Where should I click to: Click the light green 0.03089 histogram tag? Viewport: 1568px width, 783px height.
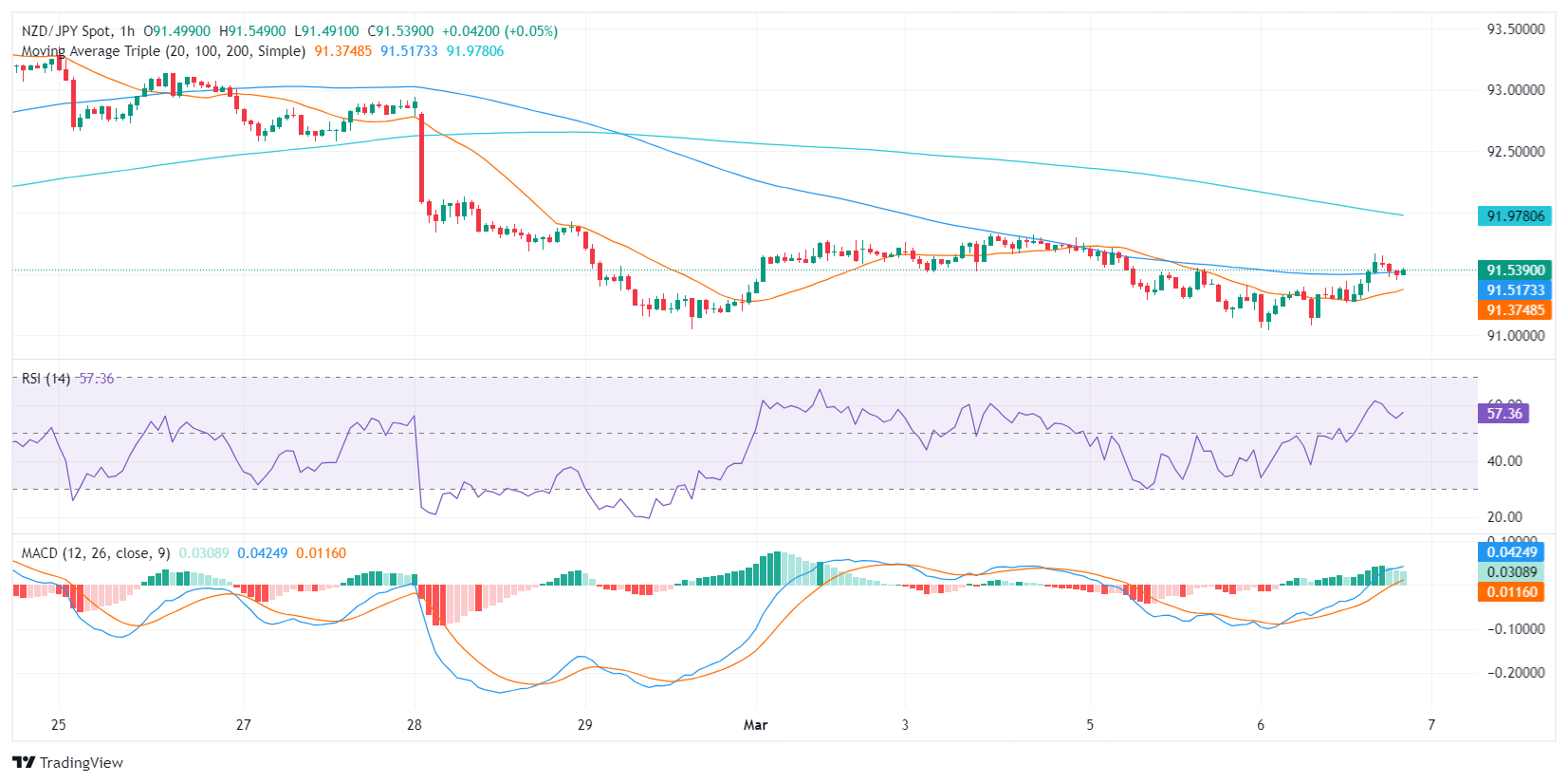click(x=1511, y=572)
